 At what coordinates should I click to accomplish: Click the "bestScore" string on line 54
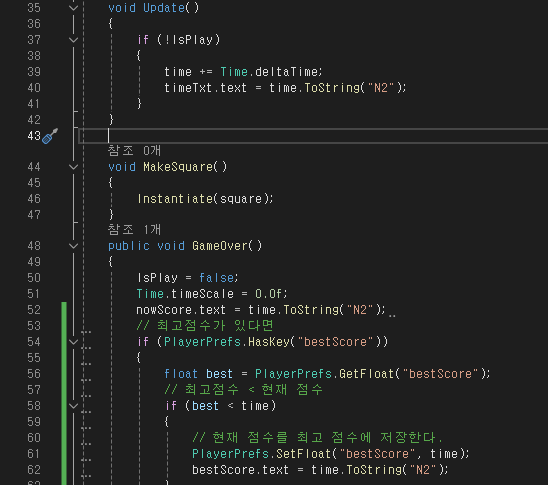tap(336, 342)
